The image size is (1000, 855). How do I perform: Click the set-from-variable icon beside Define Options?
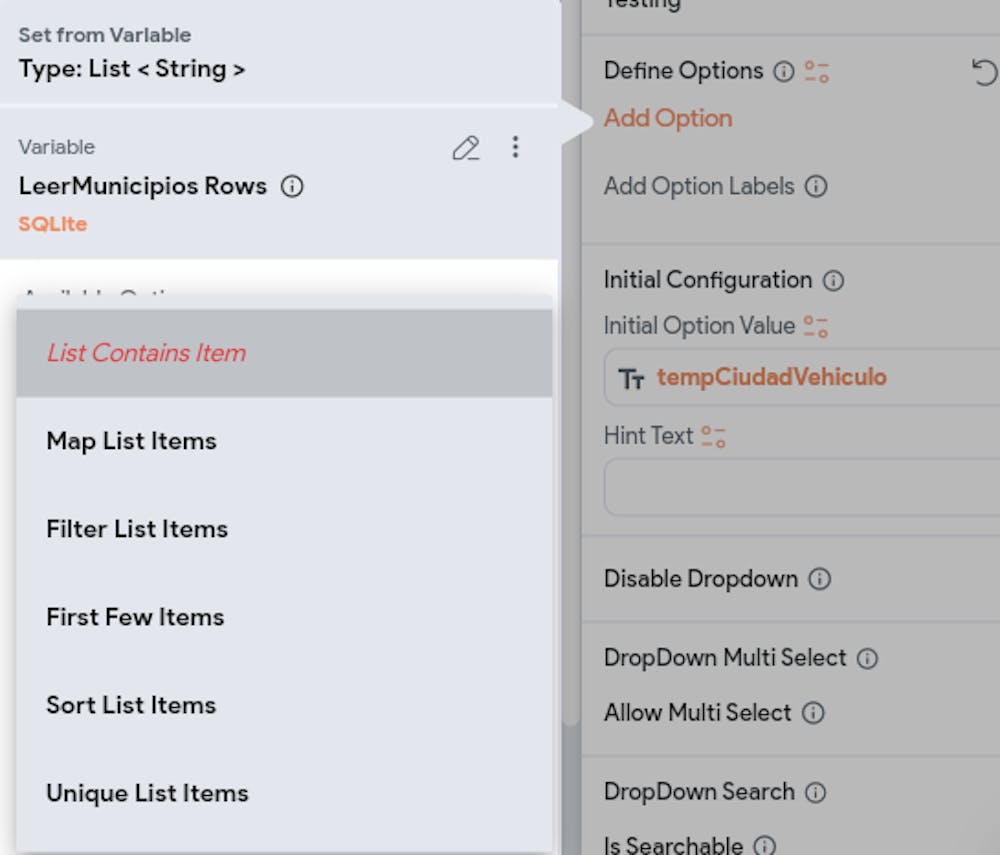click(817, 72)
